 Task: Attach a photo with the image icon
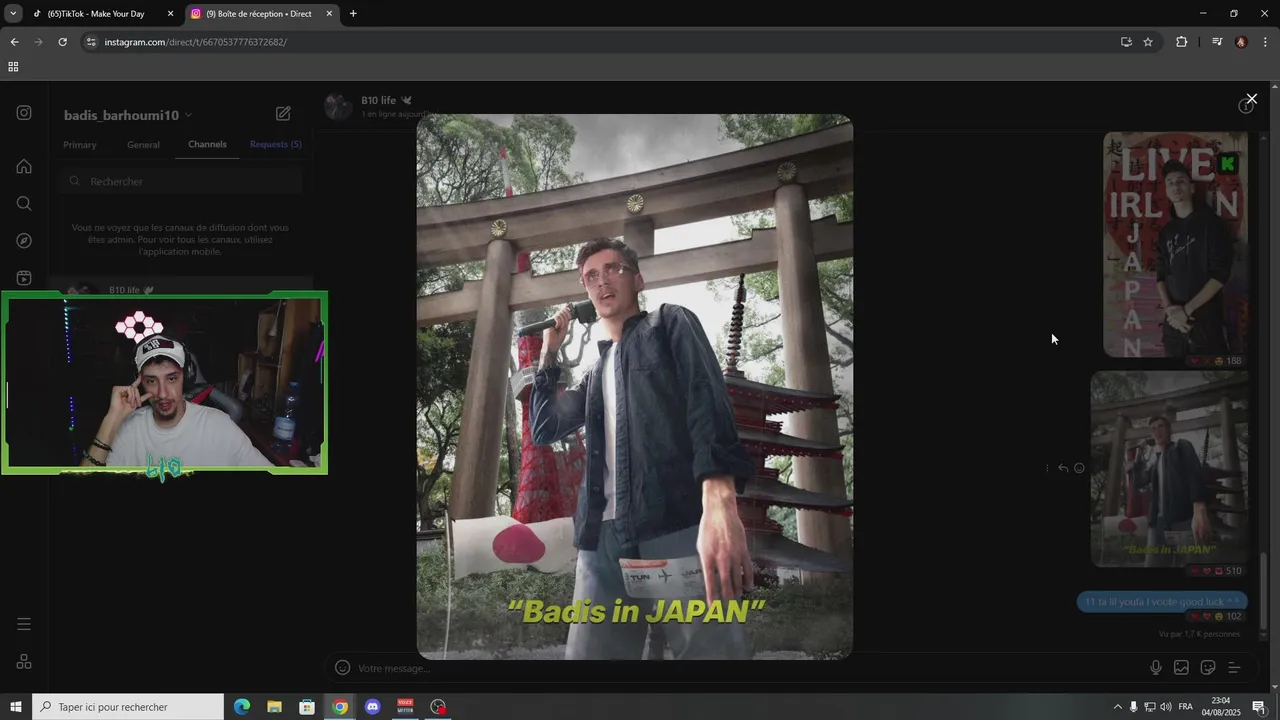click(x=1181, y=668)
